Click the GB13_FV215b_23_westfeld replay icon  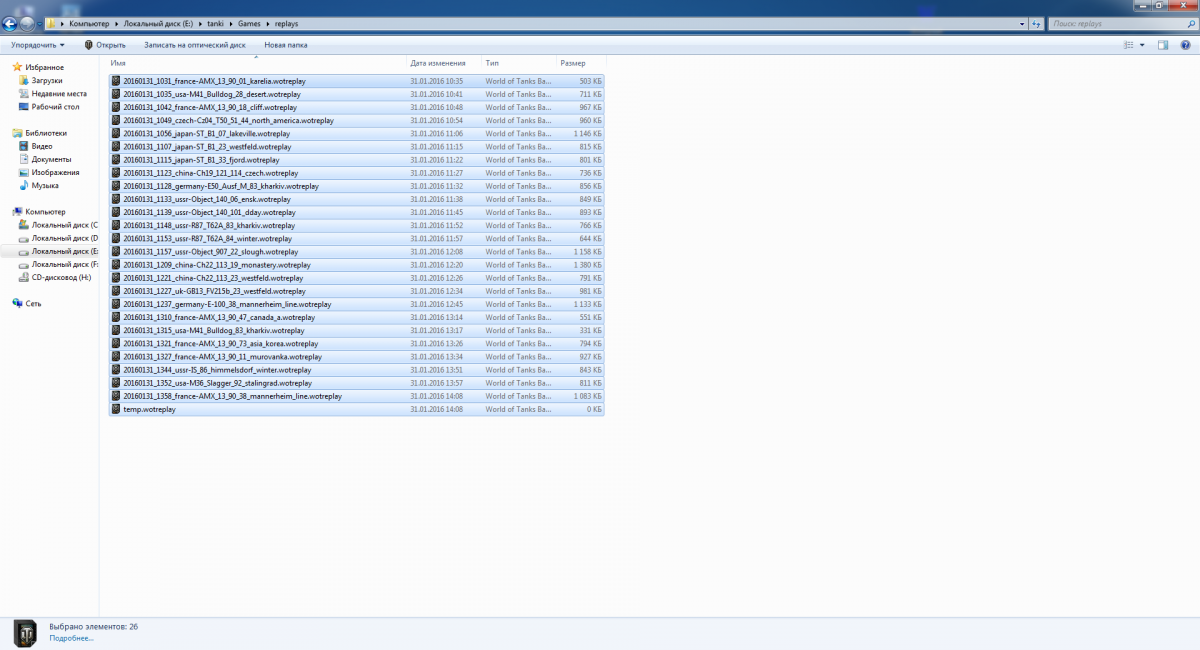point(116,291)
